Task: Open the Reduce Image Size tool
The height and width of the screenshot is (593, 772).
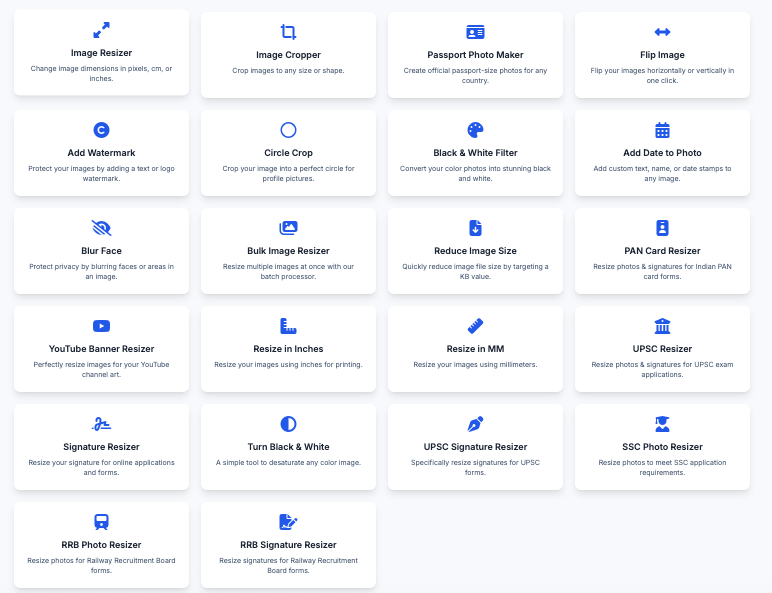Action: pyautogui.click(x=475, y=251)
